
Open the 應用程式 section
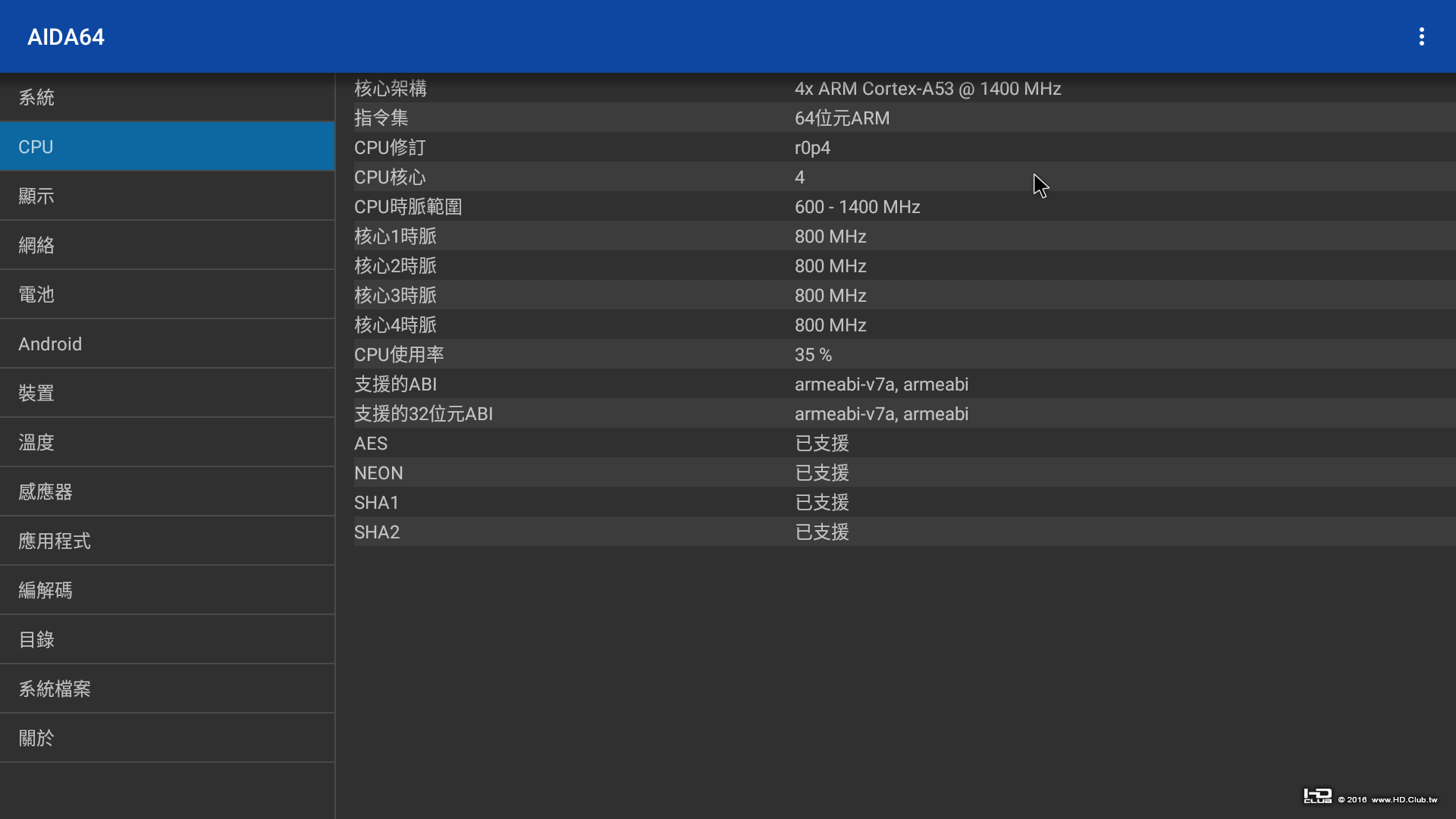pyautogui.click(x=167, y=541)
